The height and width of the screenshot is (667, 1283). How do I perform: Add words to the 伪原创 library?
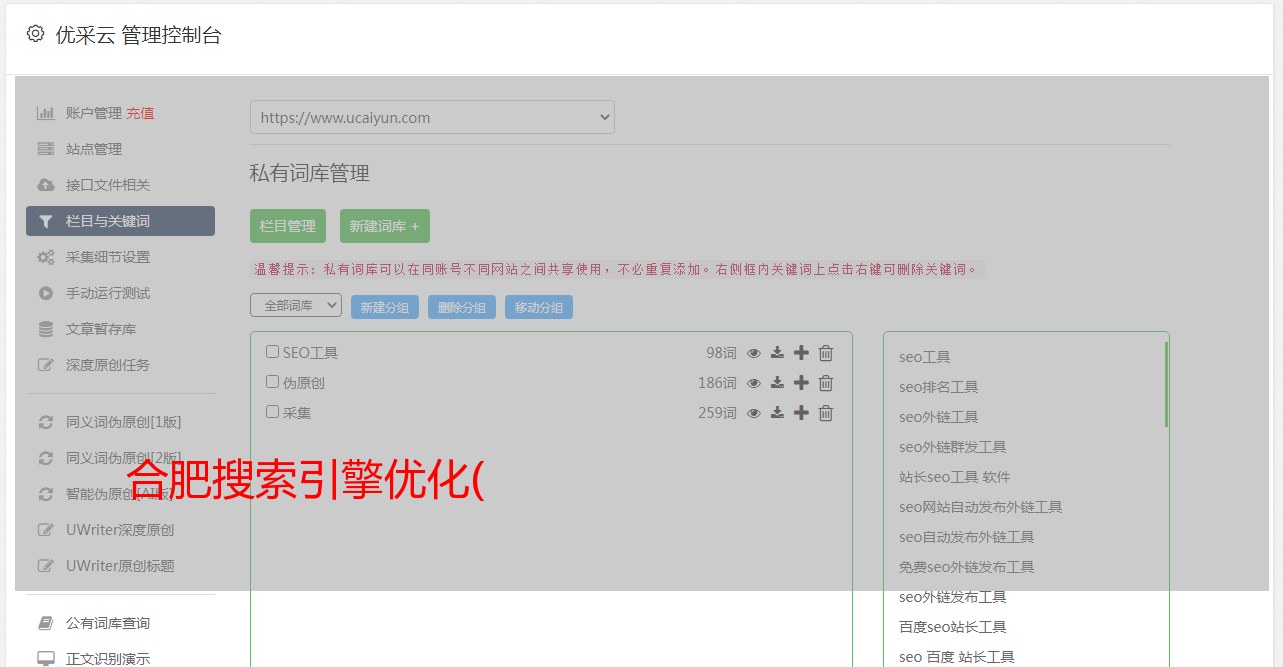click(x=801, y=383)
